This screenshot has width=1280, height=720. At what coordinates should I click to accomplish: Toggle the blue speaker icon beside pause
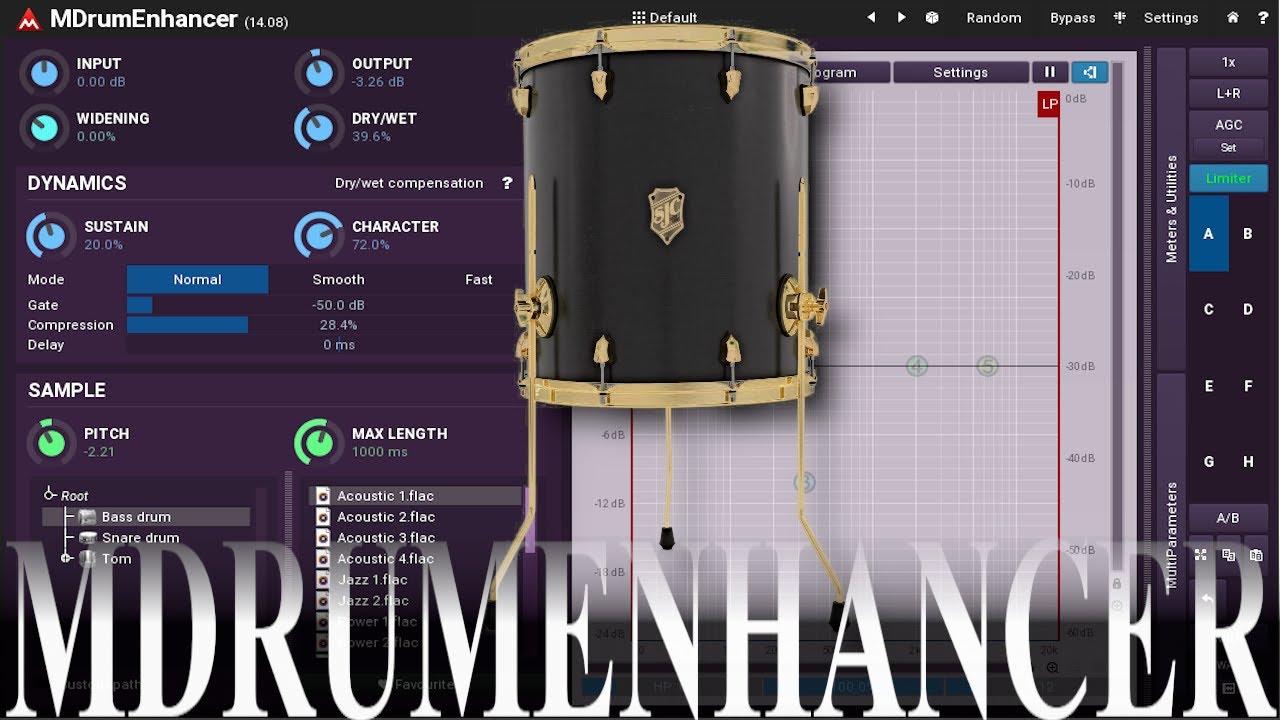1090,72
